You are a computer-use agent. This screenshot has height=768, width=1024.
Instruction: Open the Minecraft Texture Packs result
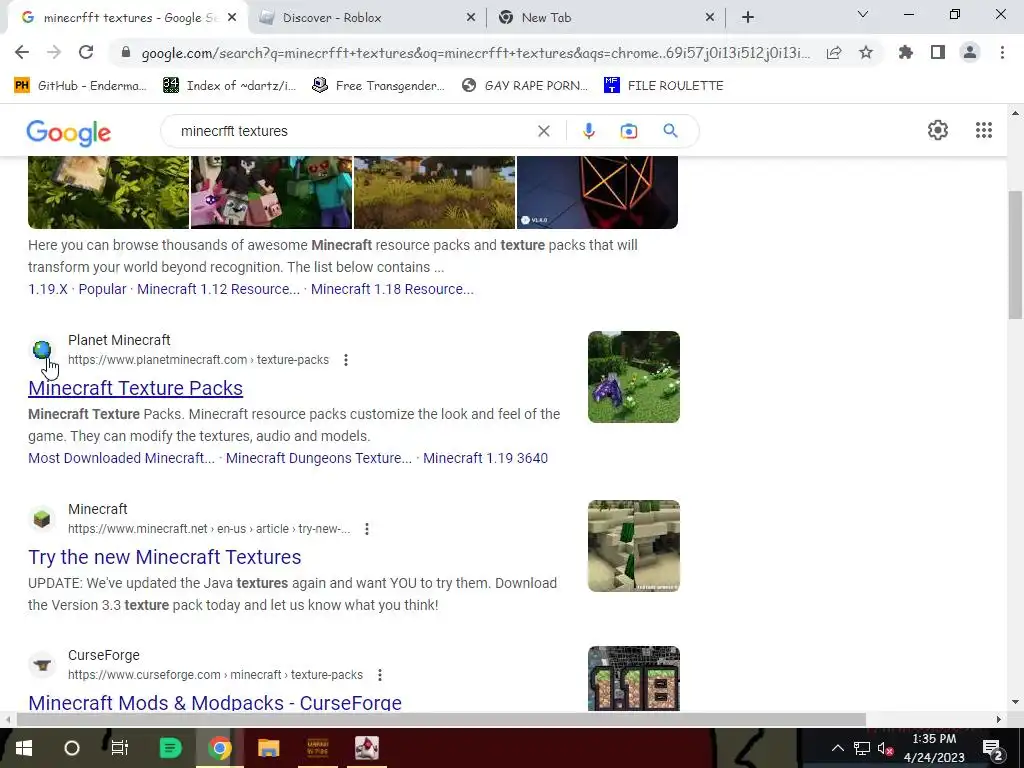click(135, 388)
